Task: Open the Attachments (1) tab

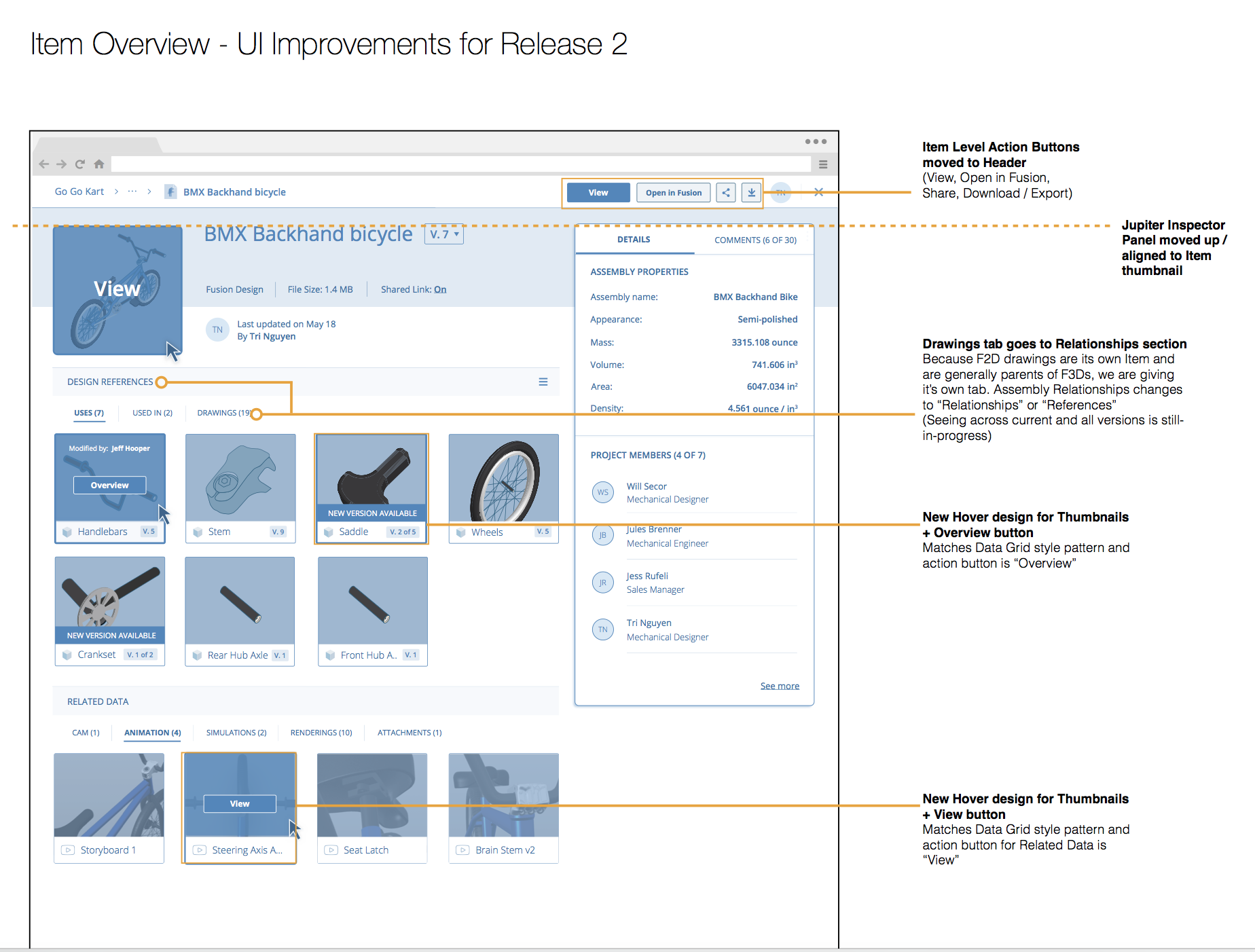Action: pos(410,733)
